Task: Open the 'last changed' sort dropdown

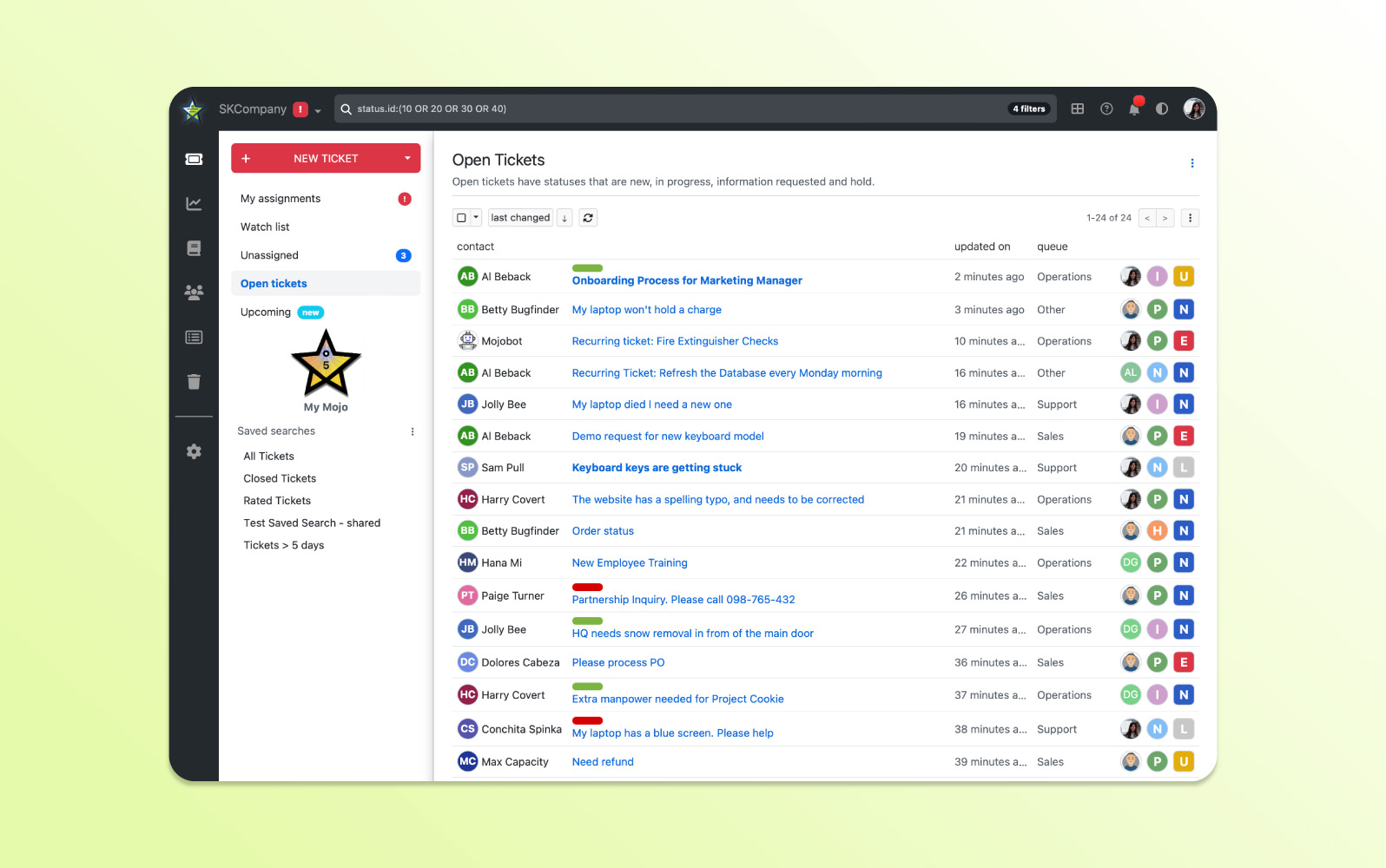Action: (x=520, y=218)
